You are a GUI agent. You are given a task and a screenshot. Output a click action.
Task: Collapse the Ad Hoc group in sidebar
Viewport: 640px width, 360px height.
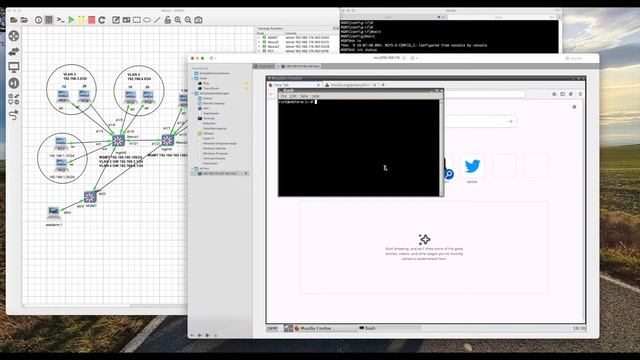[193, 168]
